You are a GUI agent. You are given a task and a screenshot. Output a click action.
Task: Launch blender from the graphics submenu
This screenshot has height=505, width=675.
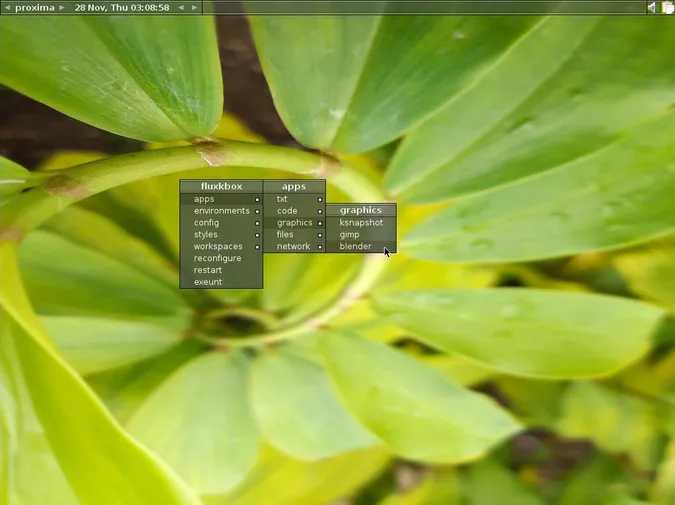point(356,247)
